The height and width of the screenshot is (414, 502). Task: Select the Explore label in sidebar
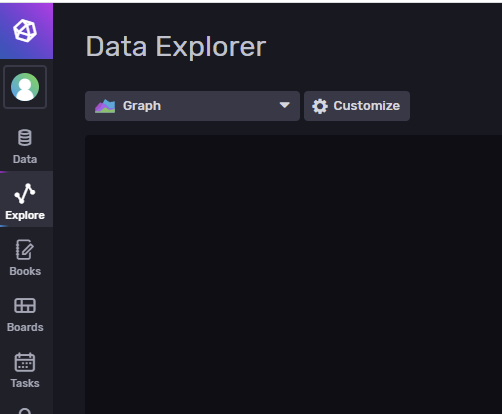pyautogui.click(x=25, y=215)
